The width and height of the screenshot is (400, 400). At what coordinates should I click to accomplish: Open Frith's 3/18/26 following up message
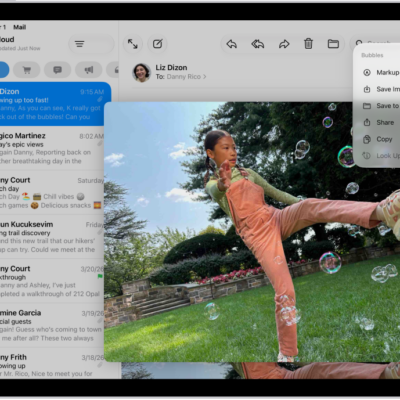coord(52,364)
